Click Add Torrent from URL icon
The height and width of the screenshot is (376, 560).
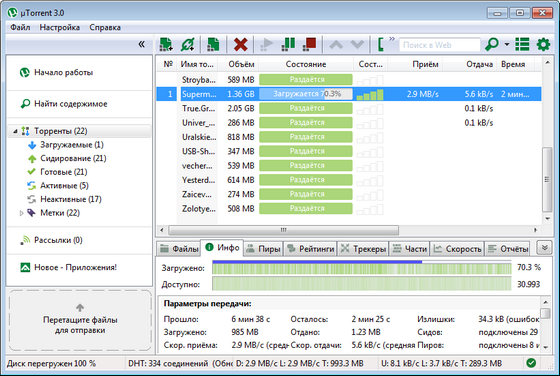pyautogui.click(x=188, y=44)
